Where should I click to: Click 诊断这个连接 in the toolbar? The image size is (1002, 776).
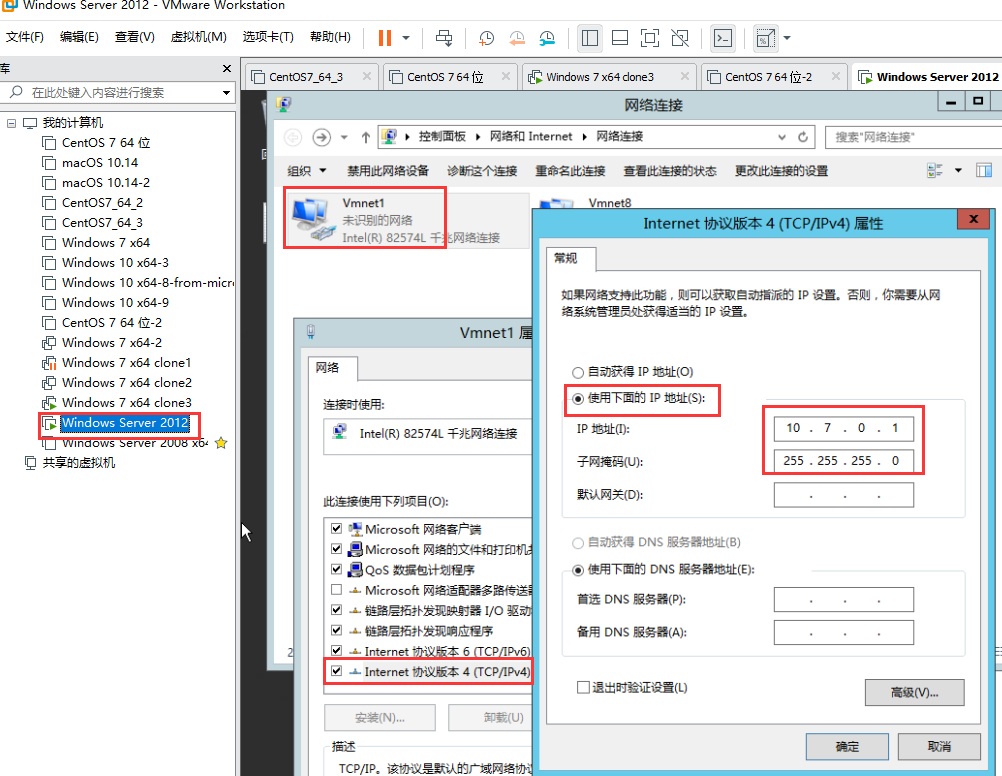(x=482, y=171)
